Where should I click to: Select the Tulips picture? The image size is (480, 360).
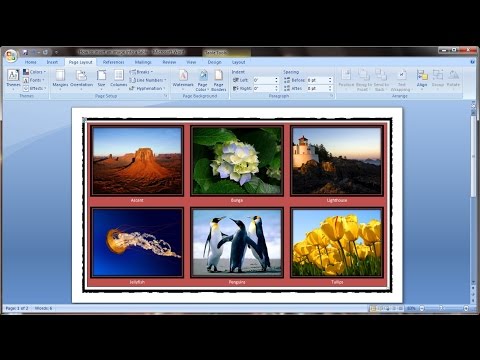point(337,242)
